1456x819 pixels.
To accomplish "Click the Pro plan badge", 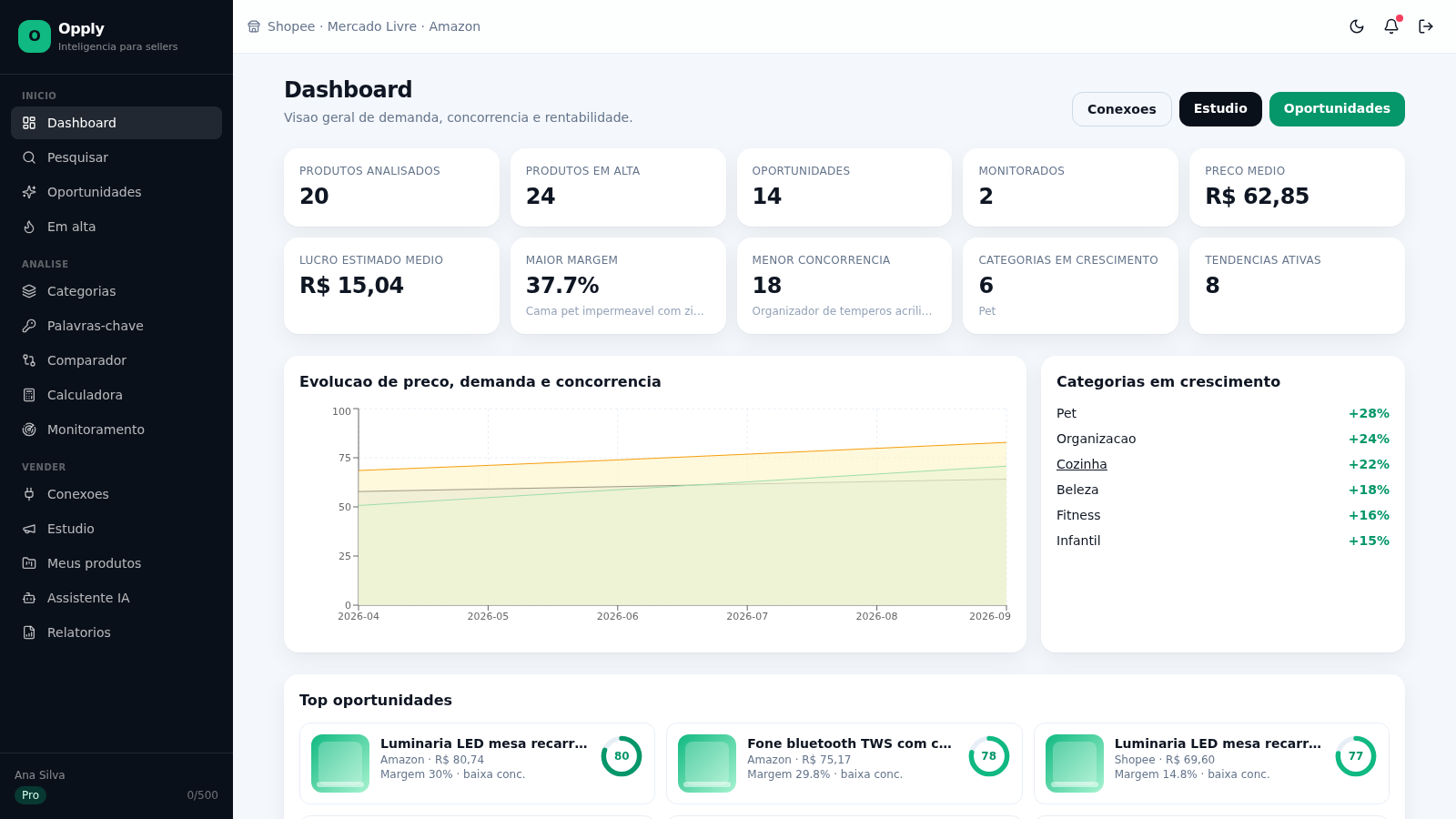I will coord(30,795).
